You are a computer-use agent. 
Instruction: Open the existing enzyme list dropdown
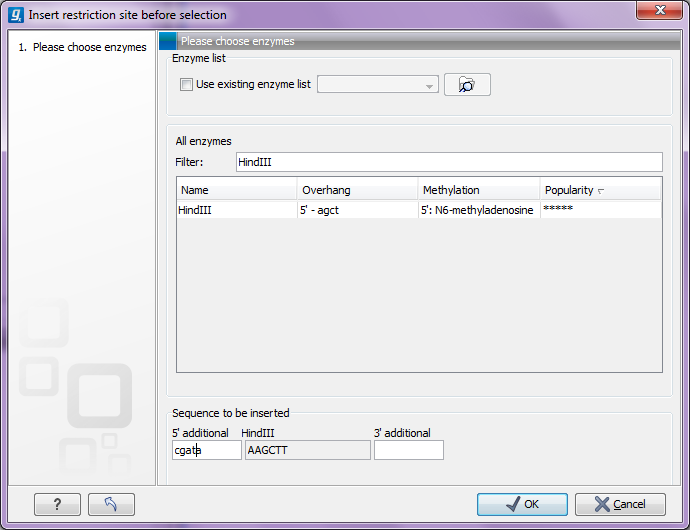point(378,85)
